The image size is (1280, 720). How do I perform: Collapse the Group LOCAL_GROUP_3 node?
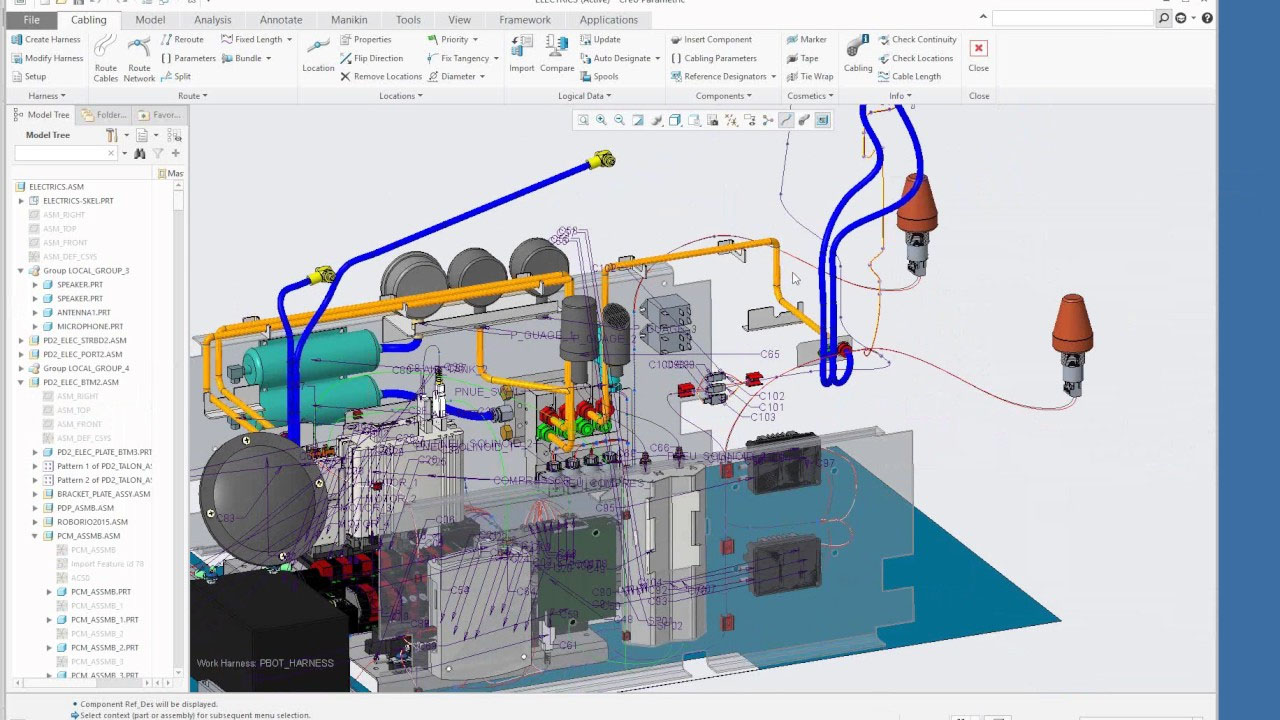[x=21, y=271]
